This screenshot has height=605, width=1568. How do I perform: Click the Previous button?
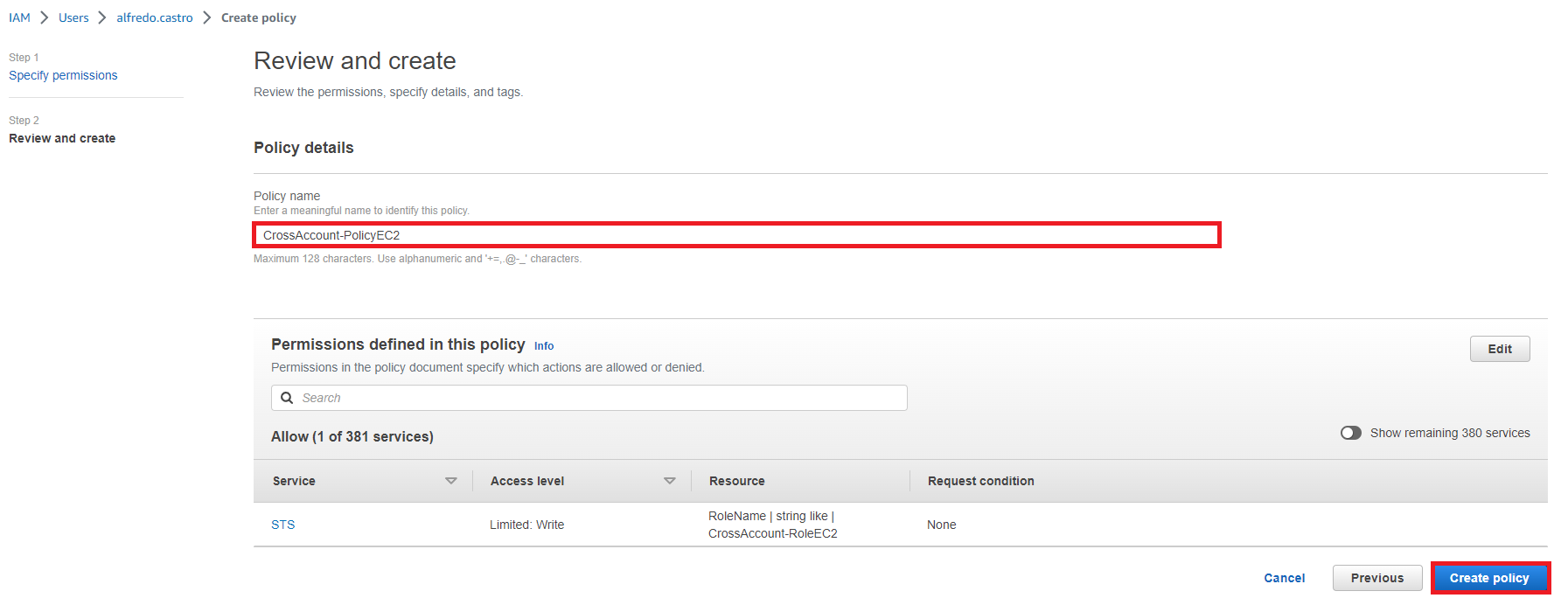(1377, 578)
